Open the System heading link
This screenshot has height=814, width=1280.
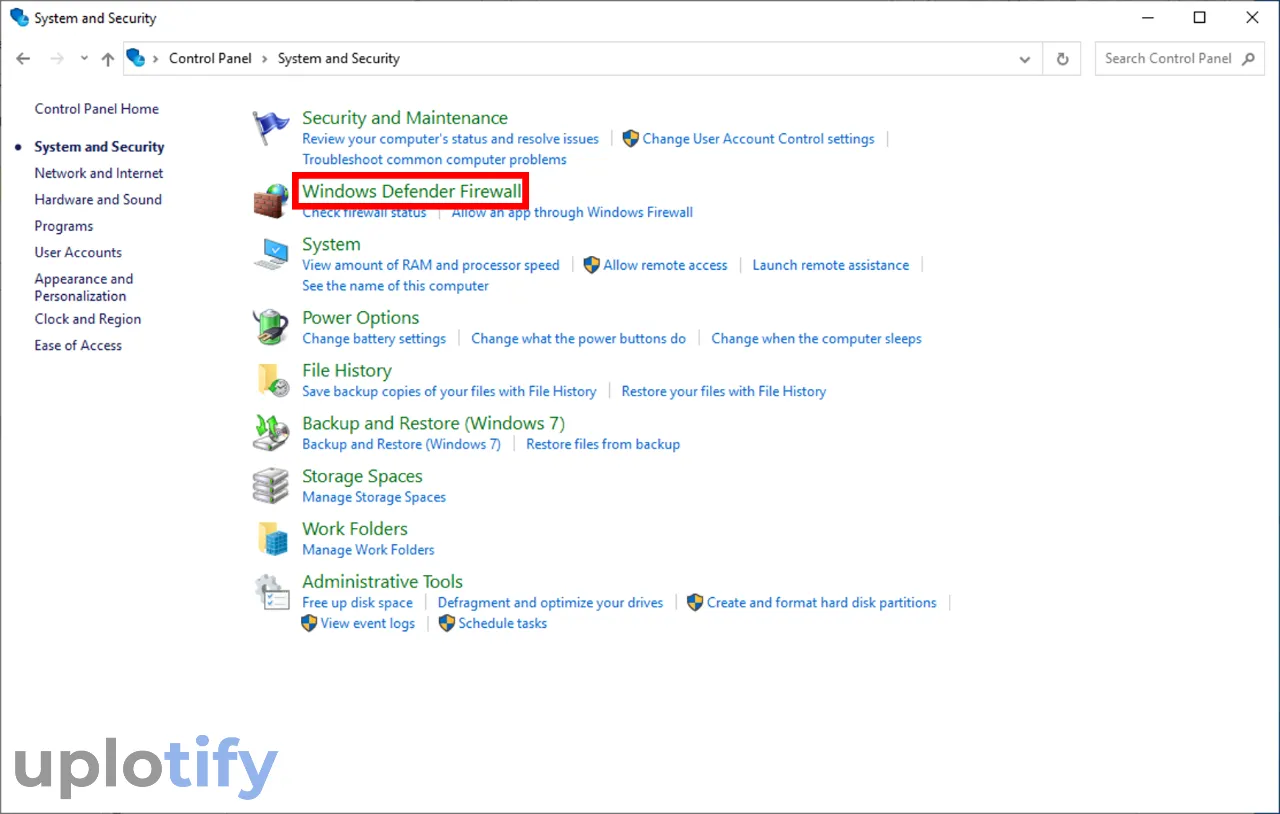pyautogui.click(x=331, y=244)
